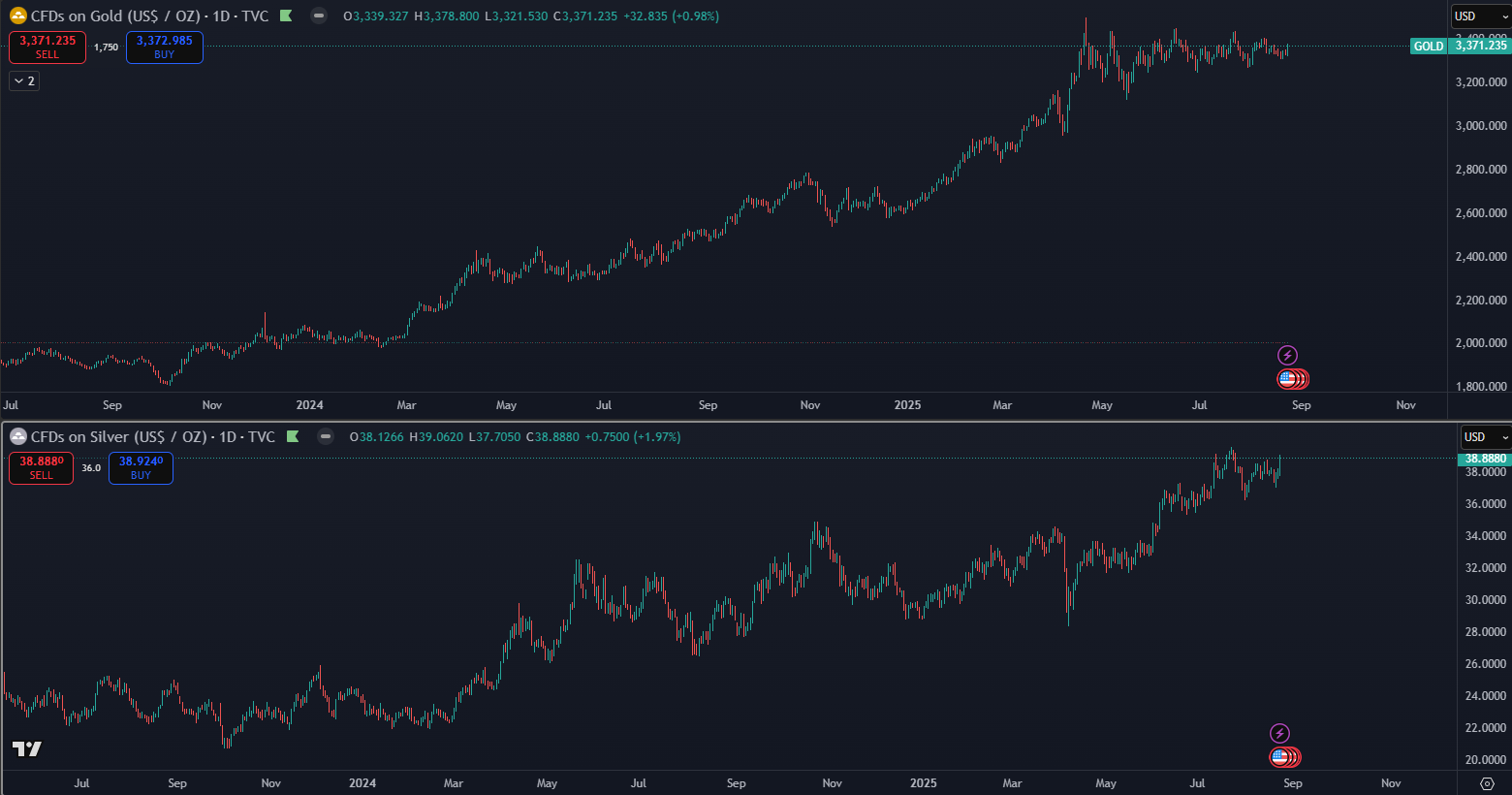Screen dimensions: 1512x795
Task: Click 2,400.000 on the Gold price axis
Action: [x=1481, y=257]
